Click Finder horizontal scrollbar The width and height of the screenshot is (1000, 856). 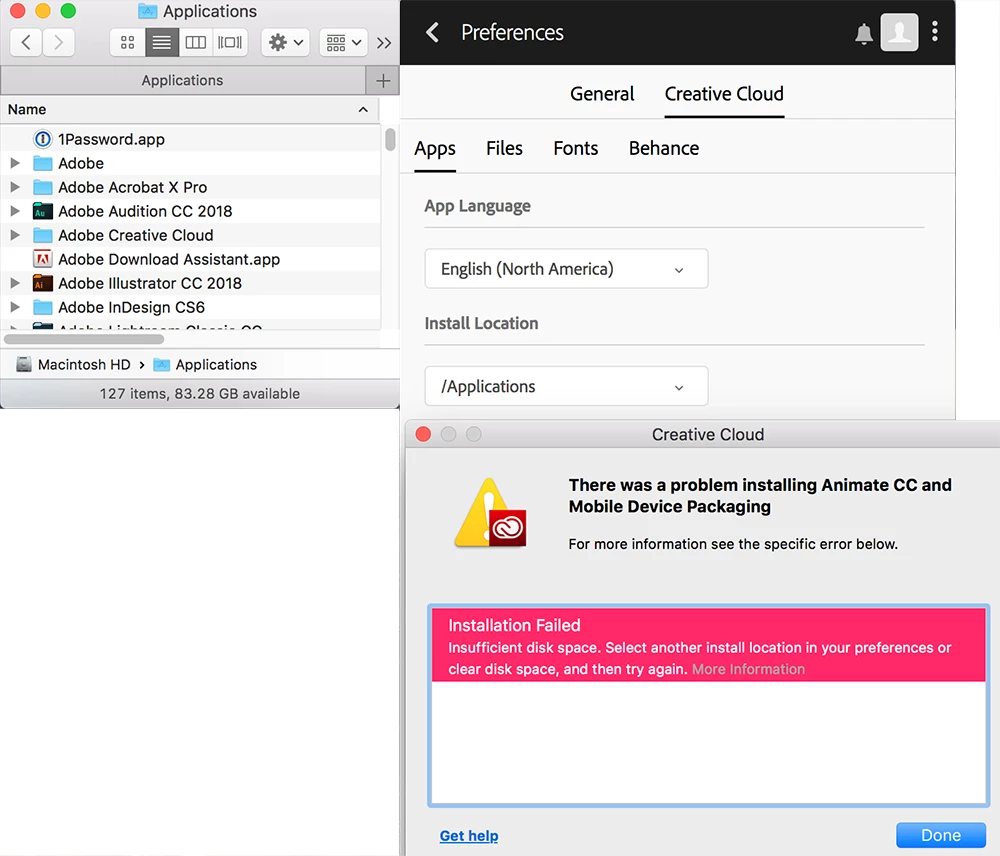84,339
